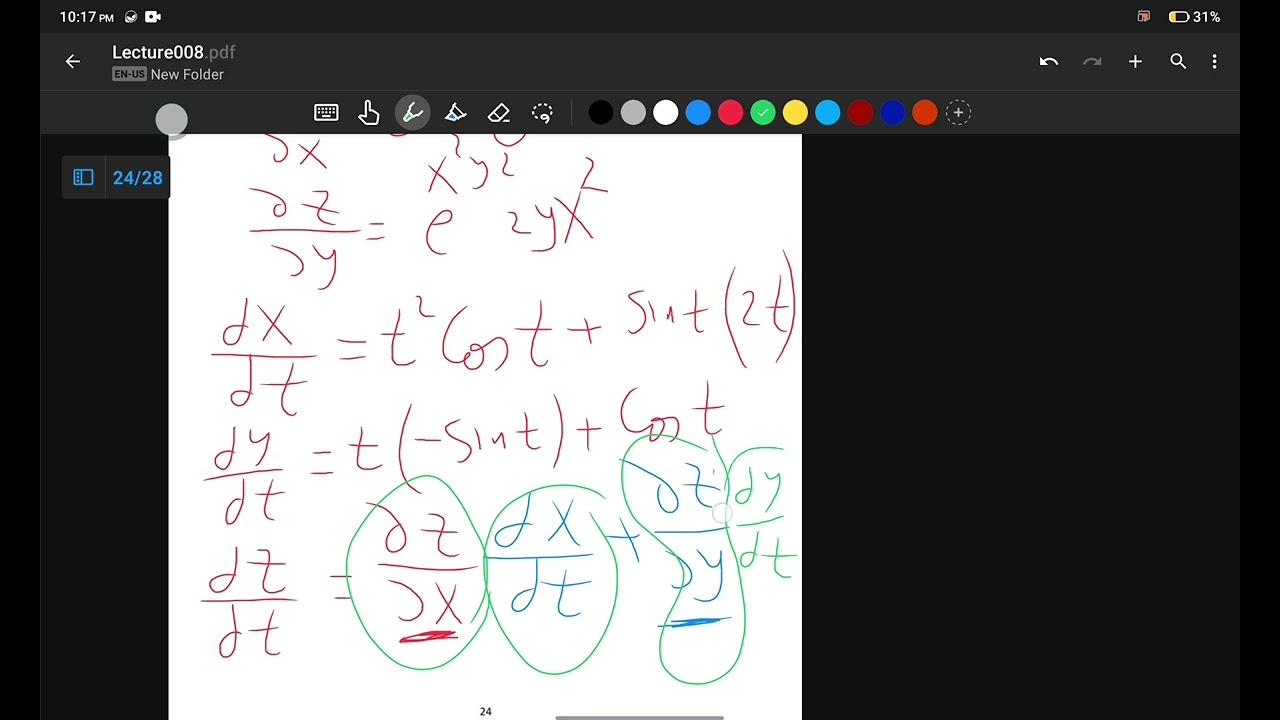Screen dimensions: 1280x720
Task: Pick the orange-red color swatch
Action: coord(925,113)
